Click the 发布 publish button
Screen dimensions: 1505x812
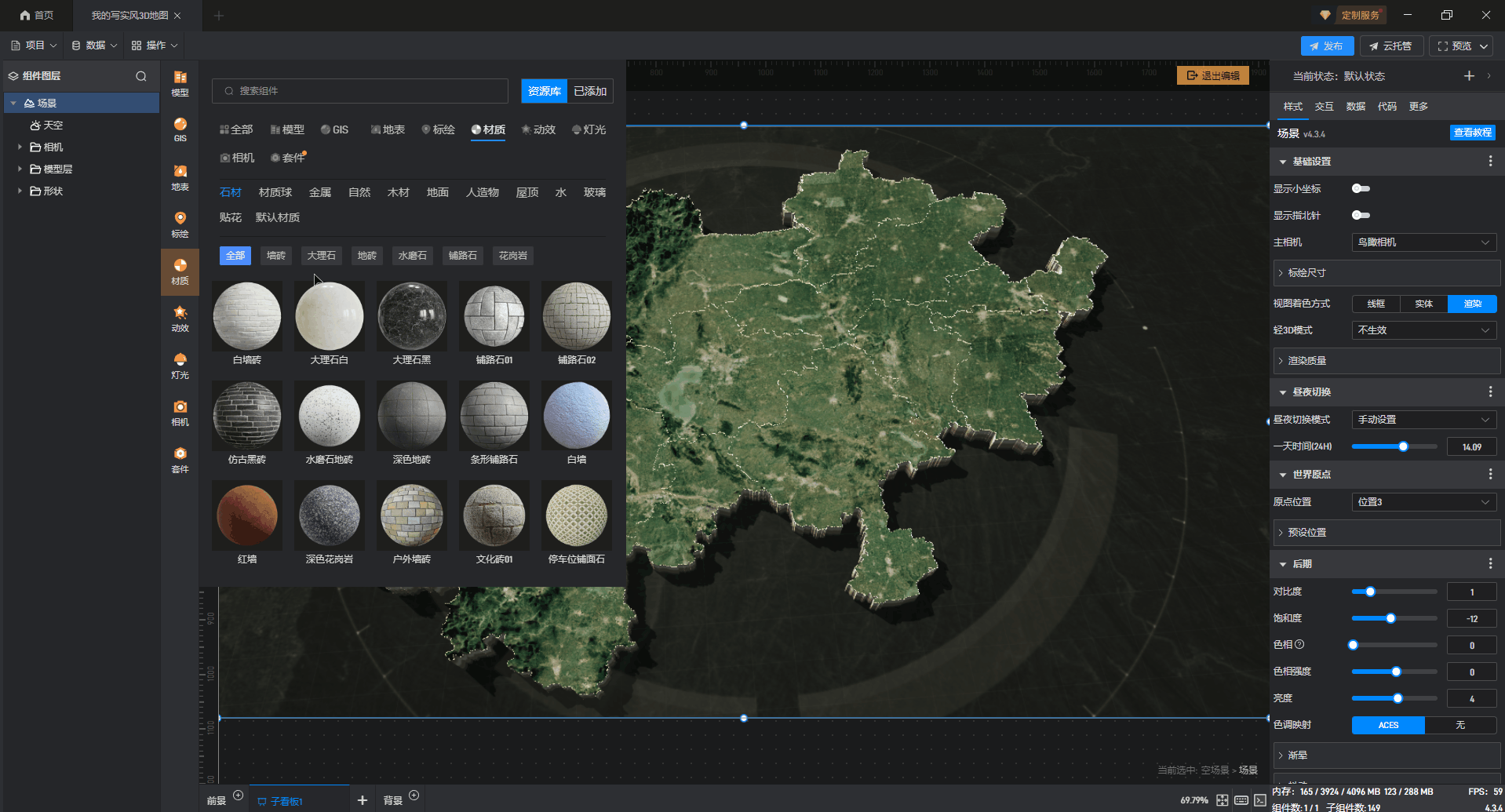[1326, 46]
